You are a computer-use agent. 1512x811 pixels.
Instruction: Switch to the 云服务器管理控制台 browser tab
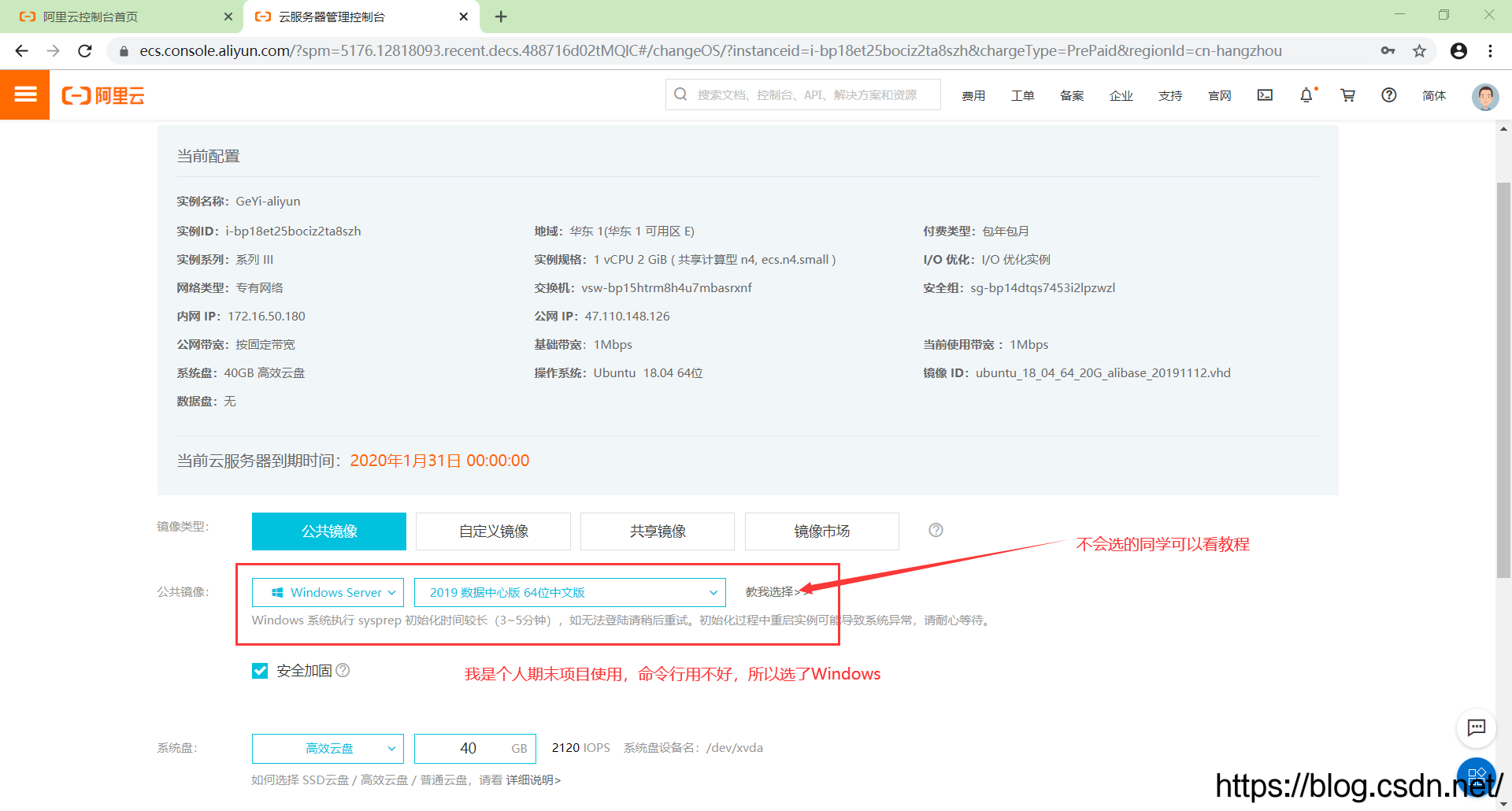pyautogui.click(x=361, y=17)
